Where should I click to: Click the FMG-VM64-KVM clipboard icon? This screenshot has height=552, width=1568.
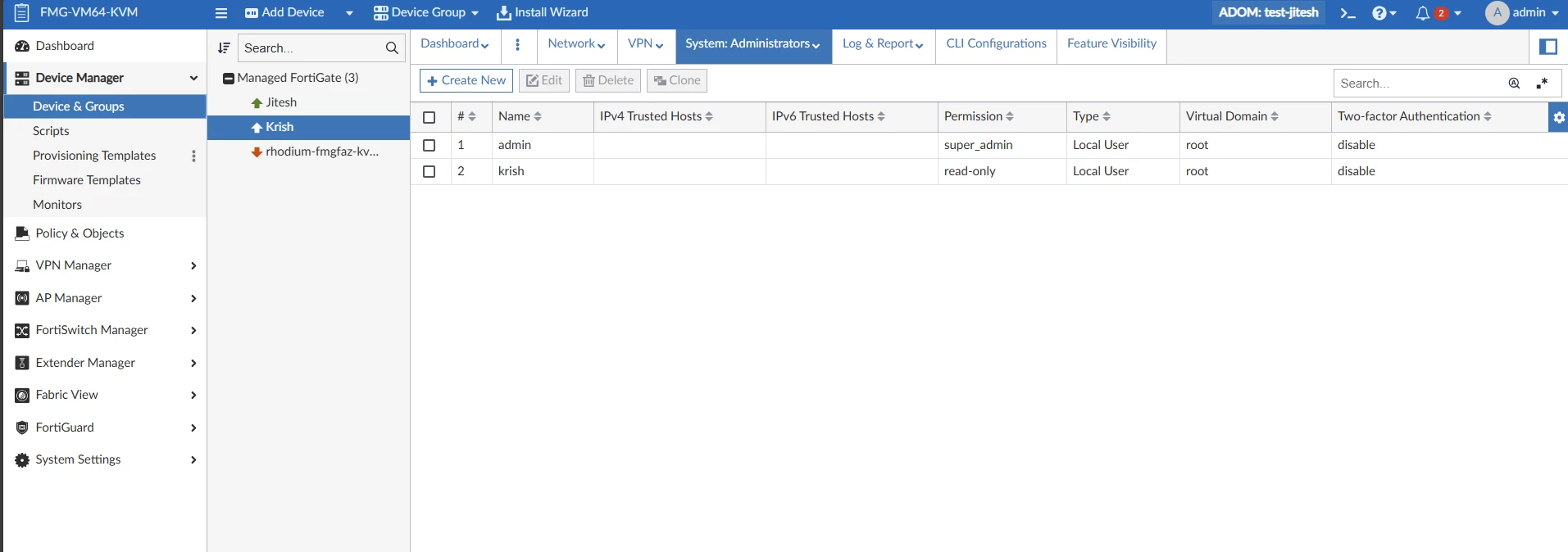click(x=21, y=13)
